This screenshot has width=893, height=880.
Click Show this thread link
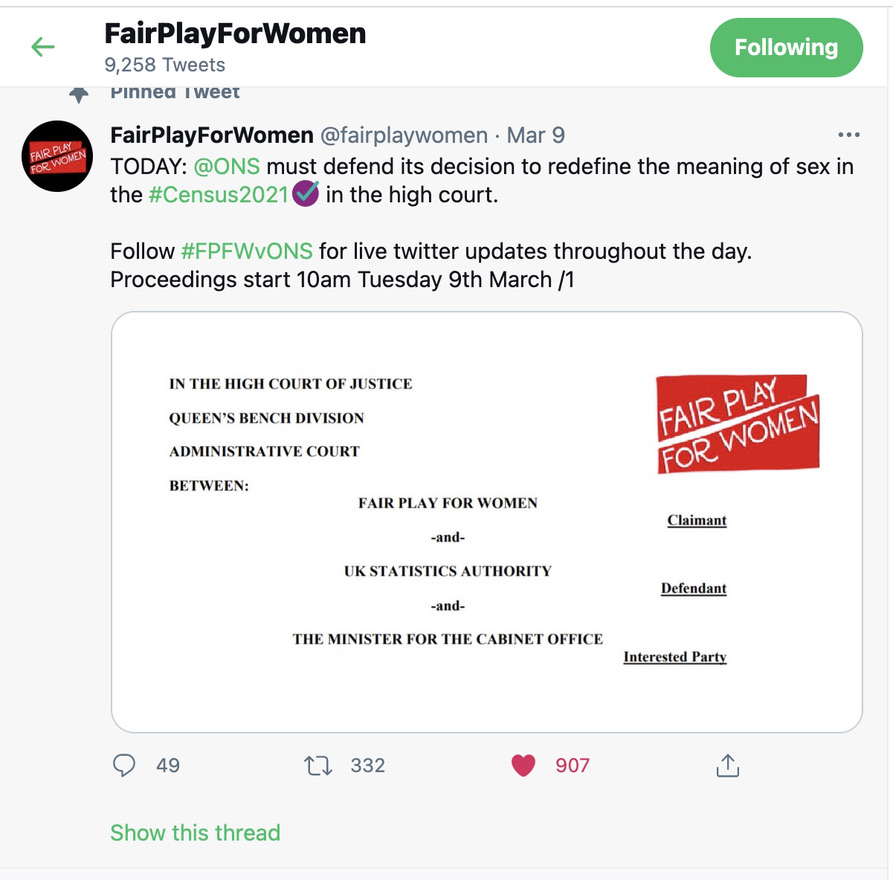click(195, 832)
